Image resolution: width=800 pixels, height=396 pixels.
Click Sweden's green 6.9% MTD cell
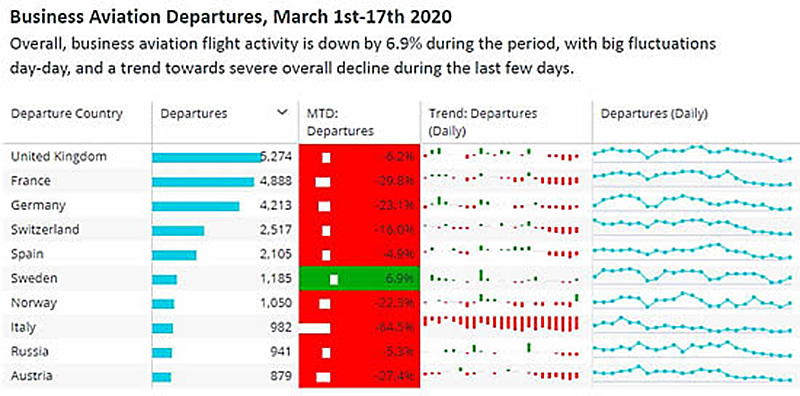pos(359,279)
